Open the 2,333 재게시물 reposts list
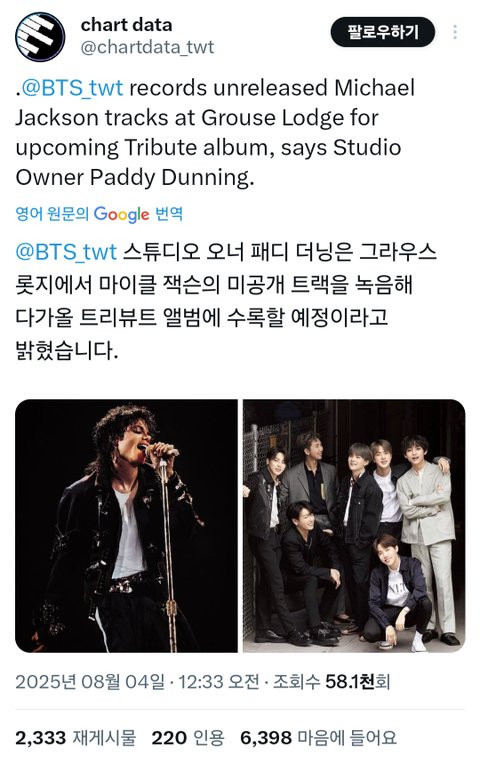This screenshot has height=764, width=480. coord(76,738)
